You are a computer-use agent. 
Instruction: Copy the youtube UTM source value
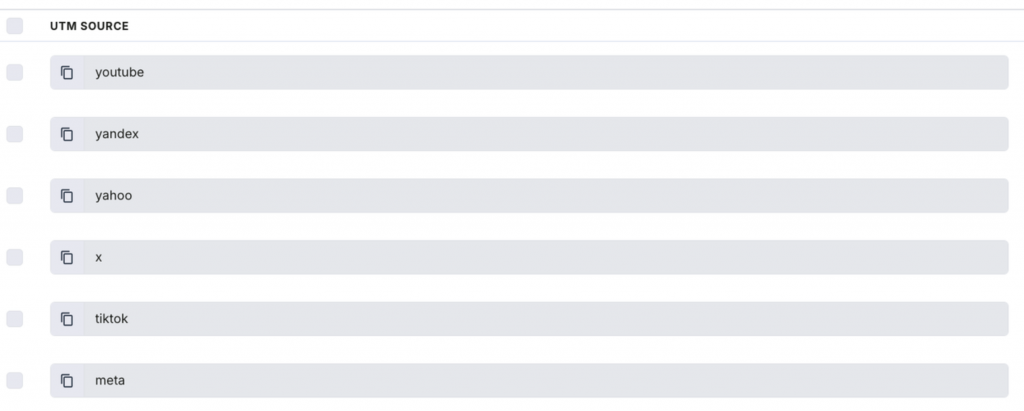[67, 73]
